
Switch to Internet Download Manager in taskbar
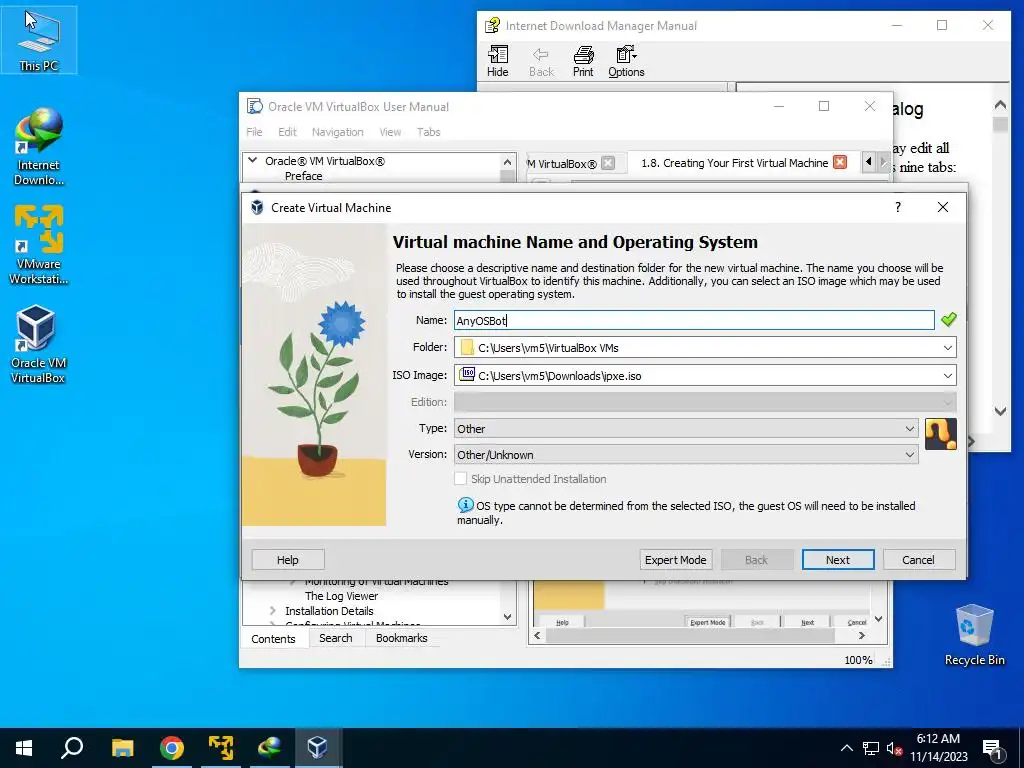[269, 748]
